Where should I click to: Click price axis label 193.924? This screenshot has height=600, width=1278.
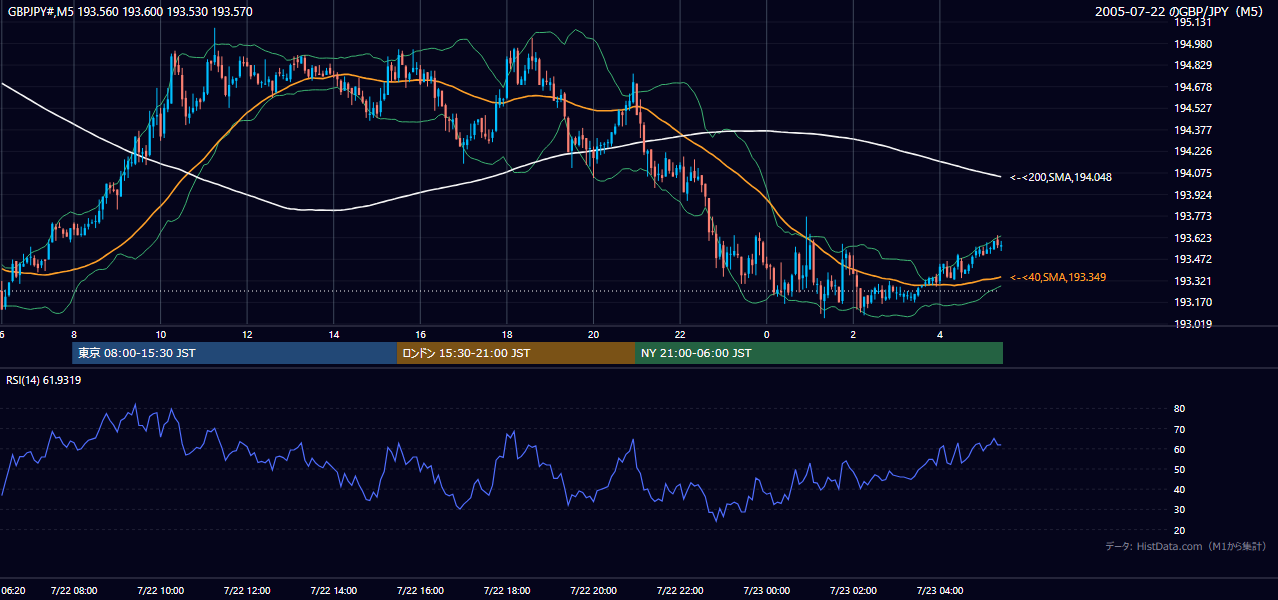(x=1193, y=195)
